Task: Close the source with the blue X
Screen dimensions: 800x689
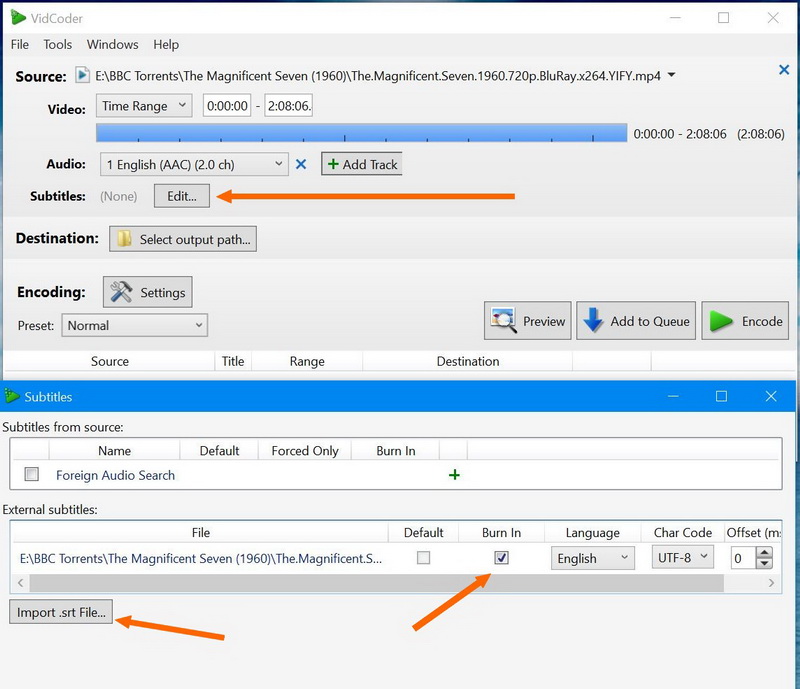Action: [784, 70]
